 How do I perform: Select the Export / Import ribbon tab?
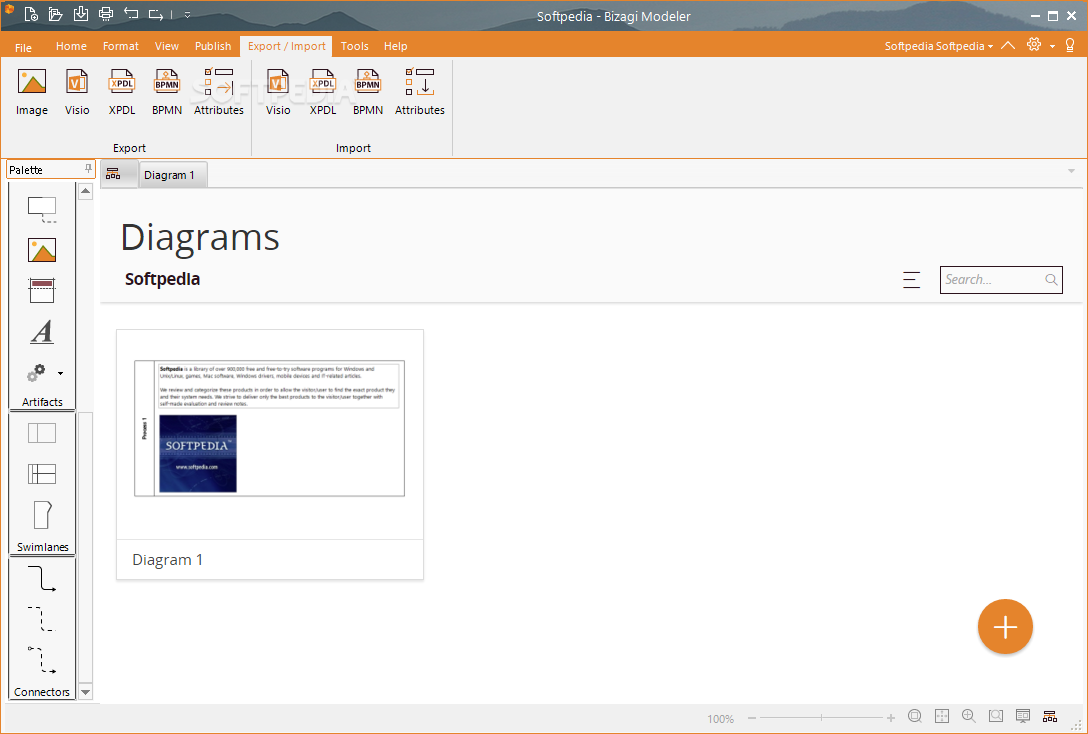pyautogui.click(x=287, y=46)
